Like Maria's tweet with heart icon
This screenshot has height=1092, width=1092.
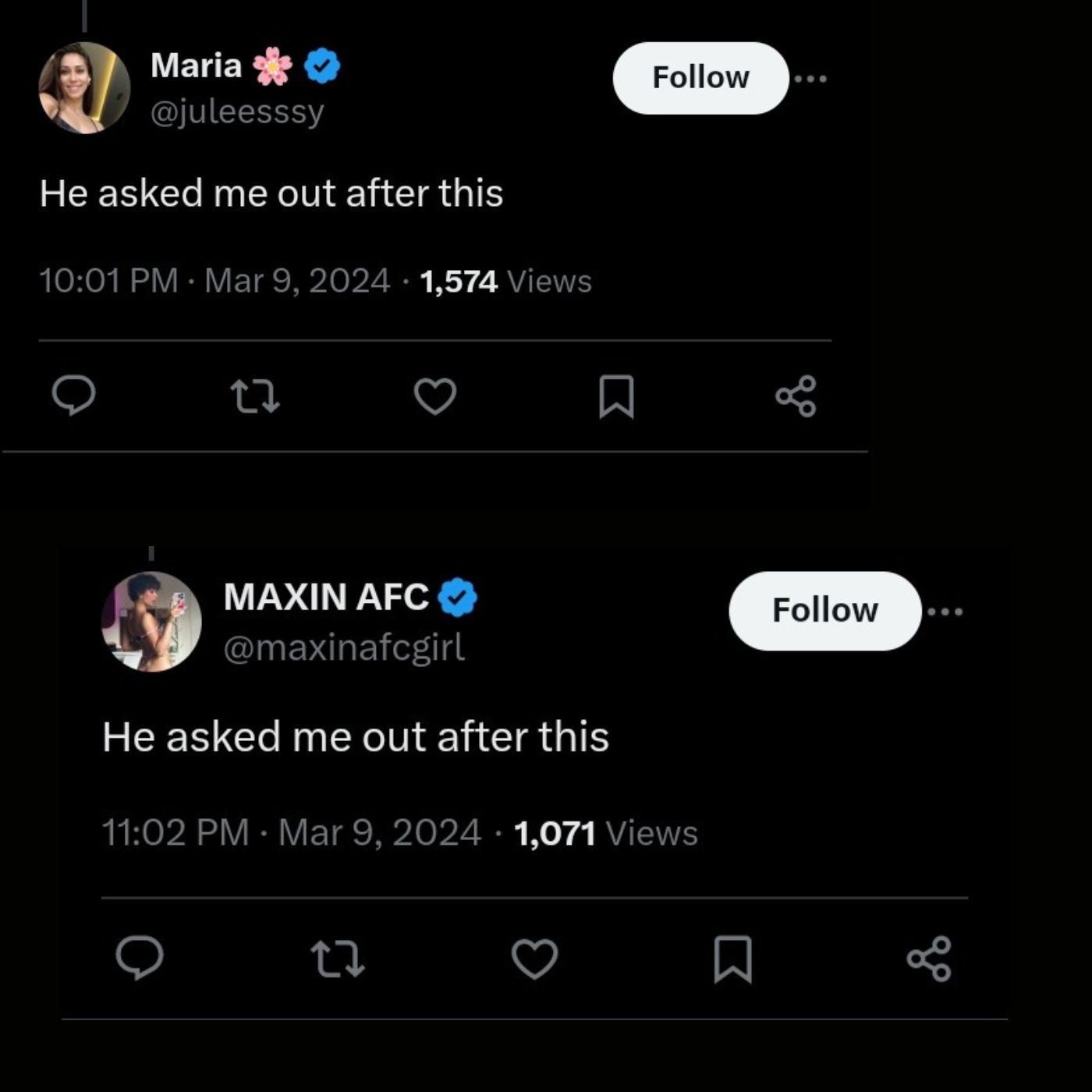tap(434, 395)
